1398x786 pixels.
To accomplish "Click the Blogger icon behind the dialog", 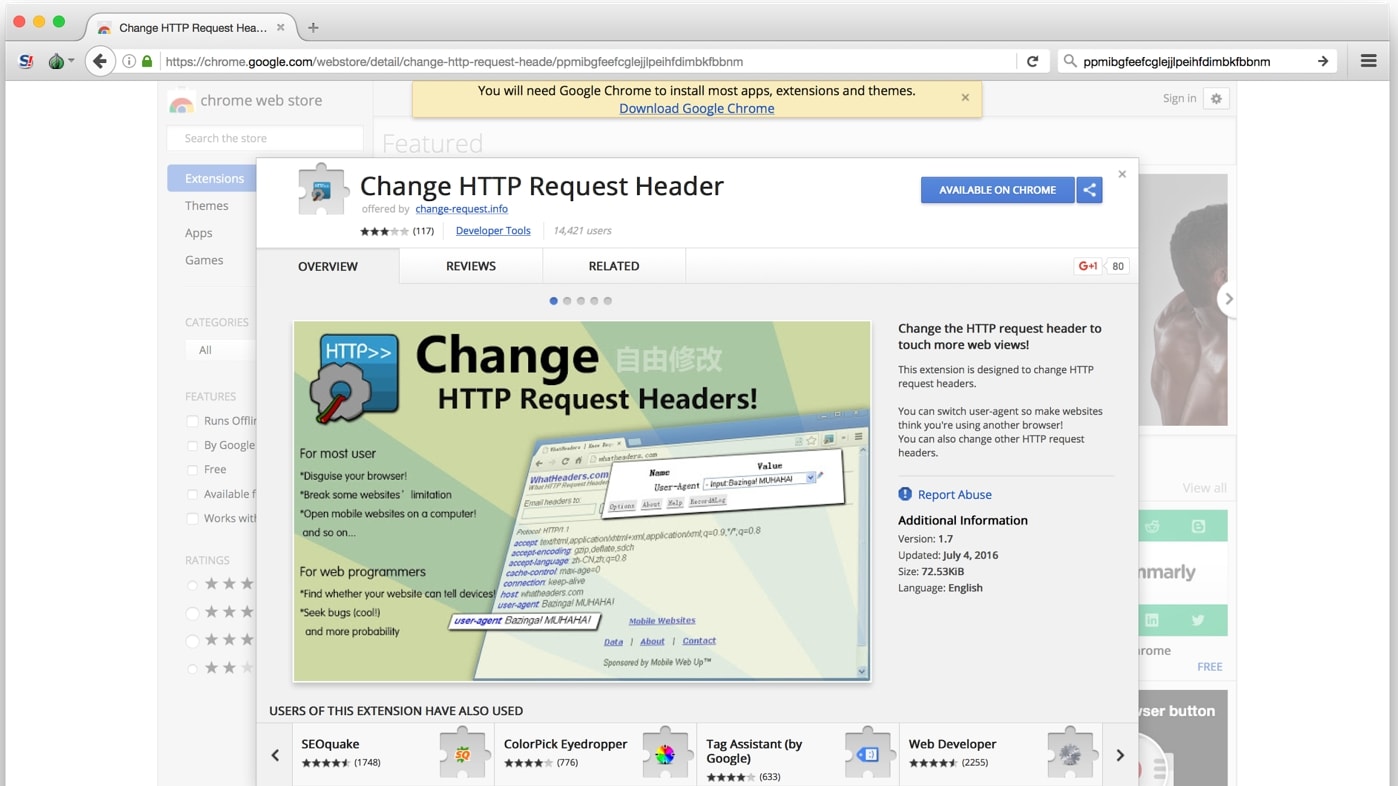I will 1198,526.
